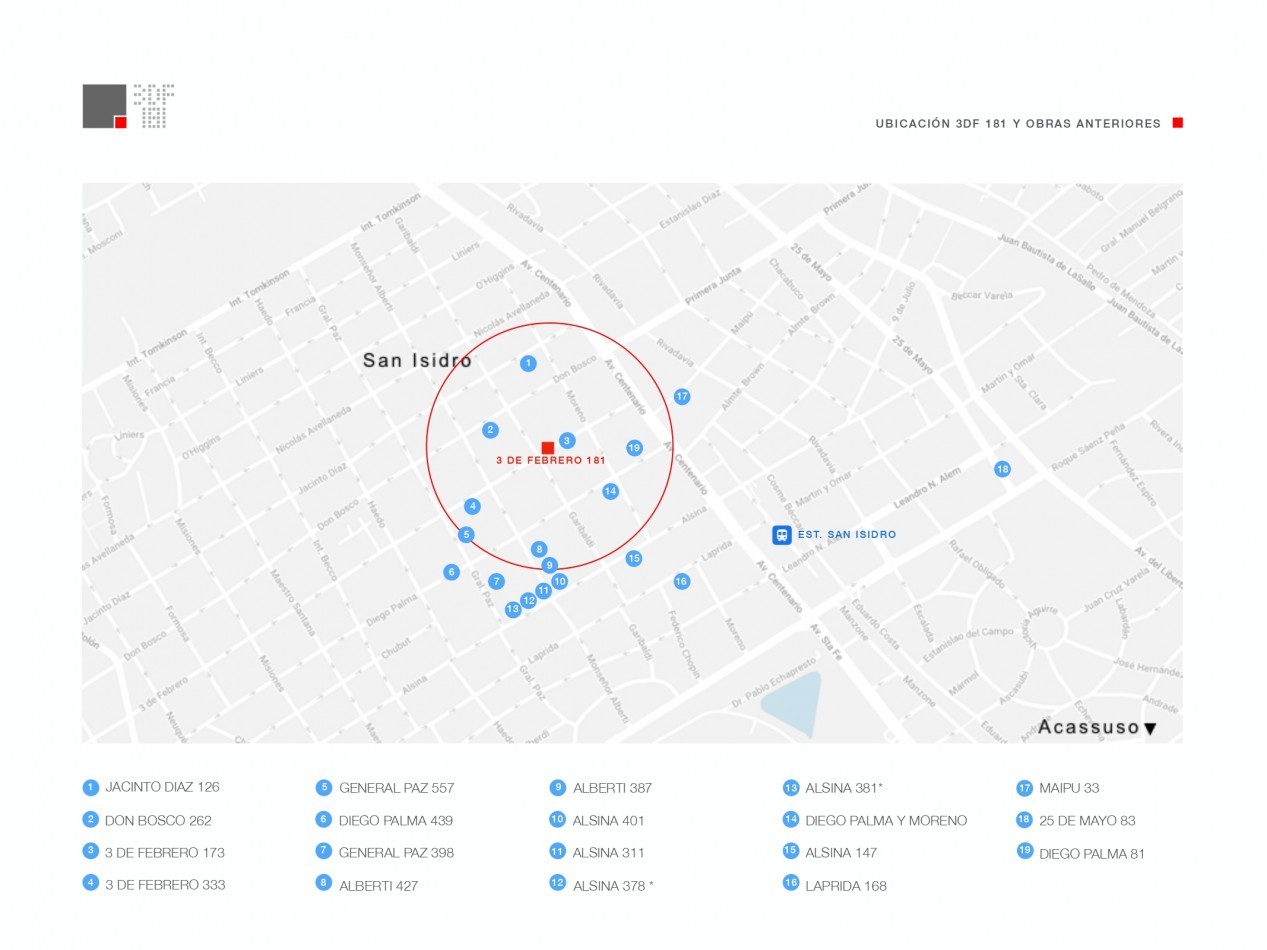Click the UBICACIÓN 3DF 181 Y OBRAS ANTERIORES title
This screenshot has width=1267, height=950.
(x=1018, y=124)
